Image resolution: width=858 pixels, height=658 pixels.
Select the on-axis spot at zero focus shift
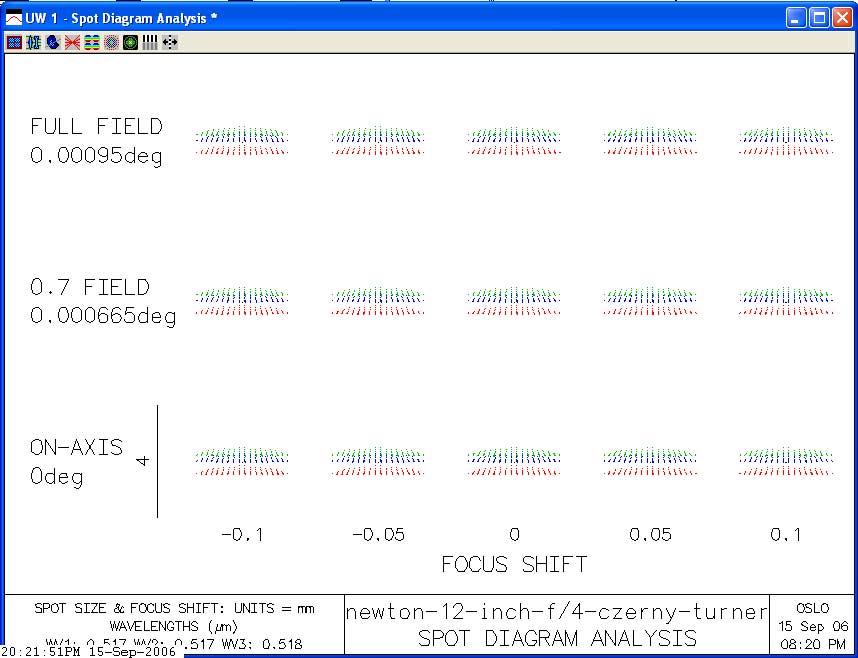pos(513,457)
